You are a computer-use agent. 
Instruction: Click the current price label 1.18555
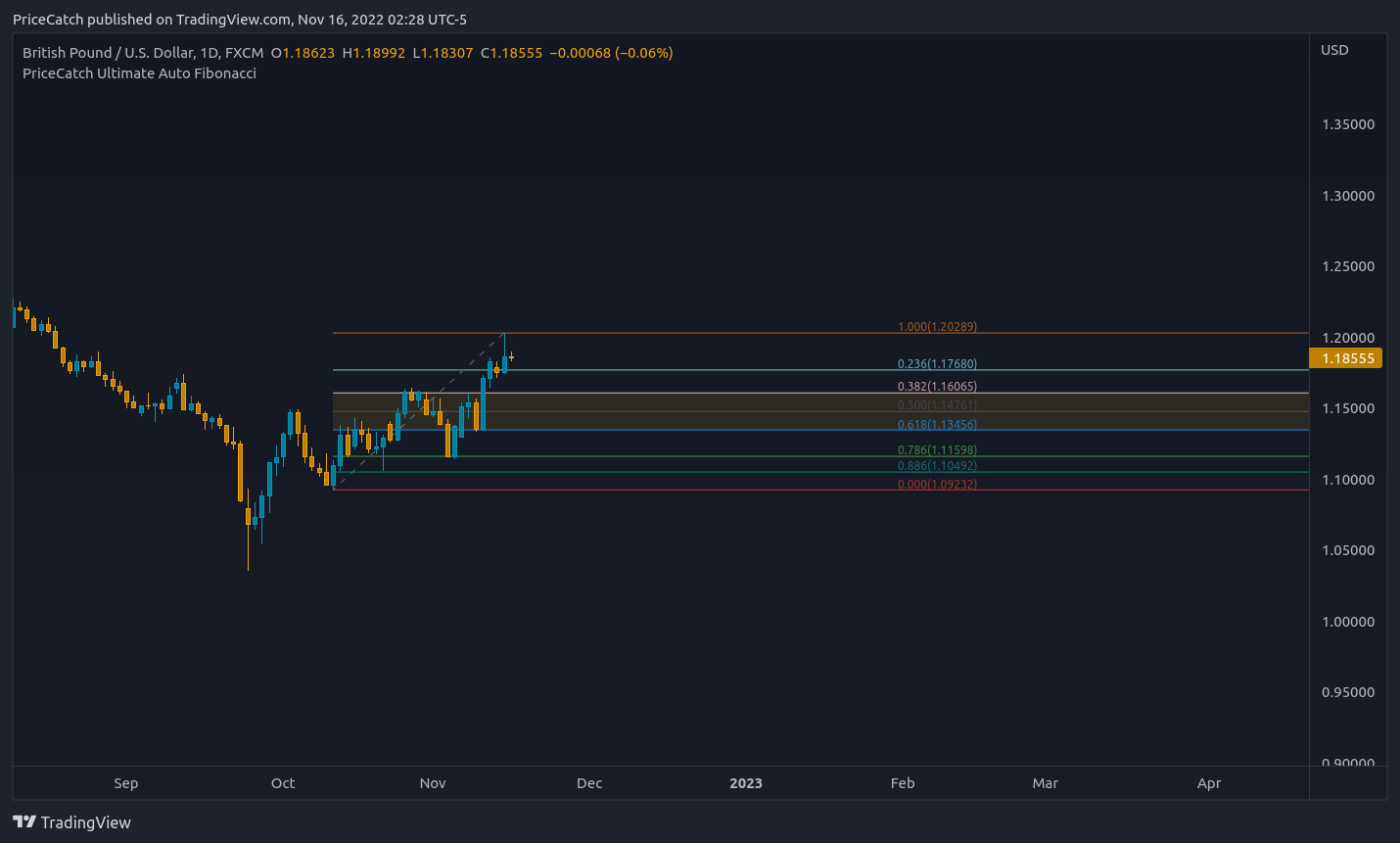(1348, 358)
